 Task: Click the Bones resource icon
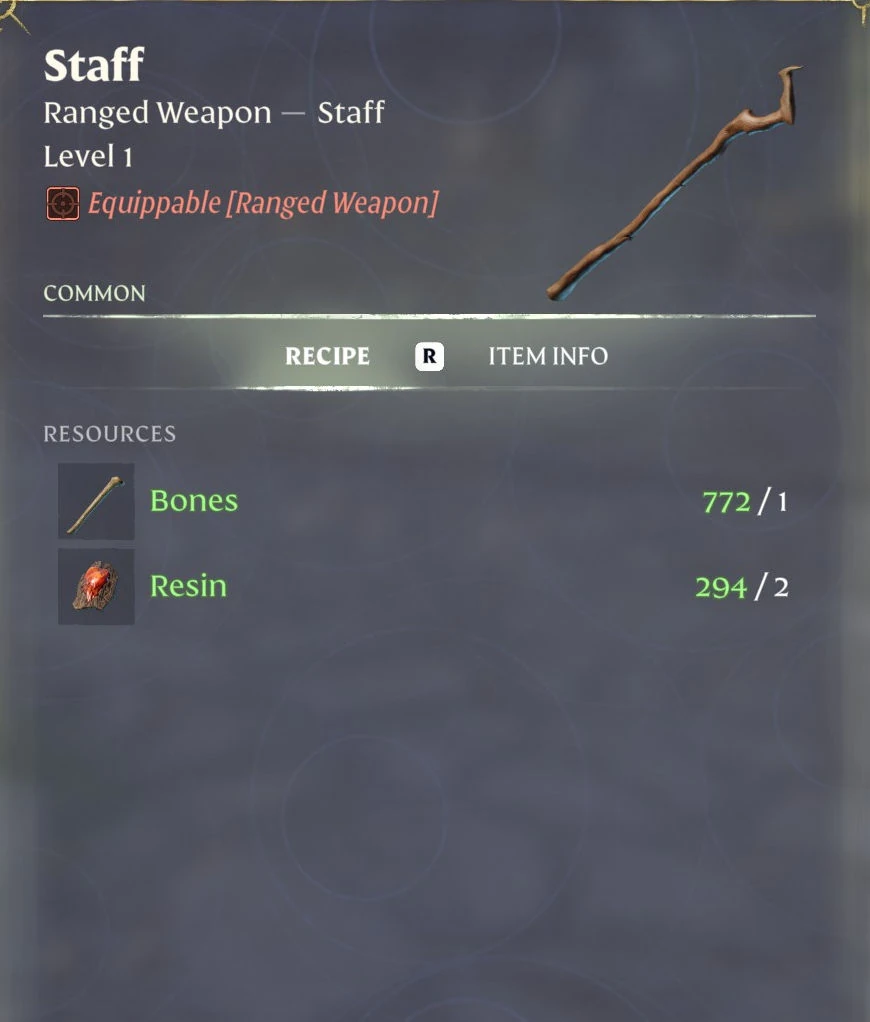point(96,501)
